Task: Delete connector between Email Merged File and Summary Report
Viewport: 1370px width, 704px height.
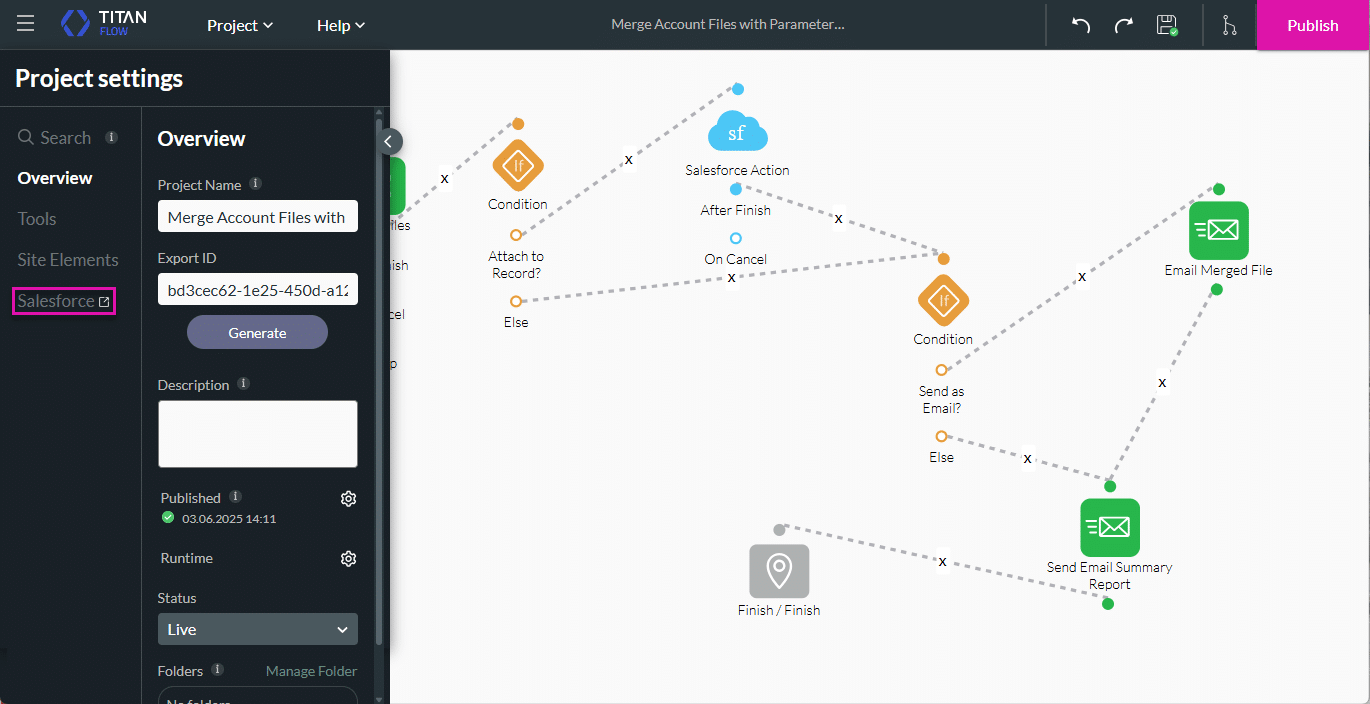Action: [x=1162, y=382]
